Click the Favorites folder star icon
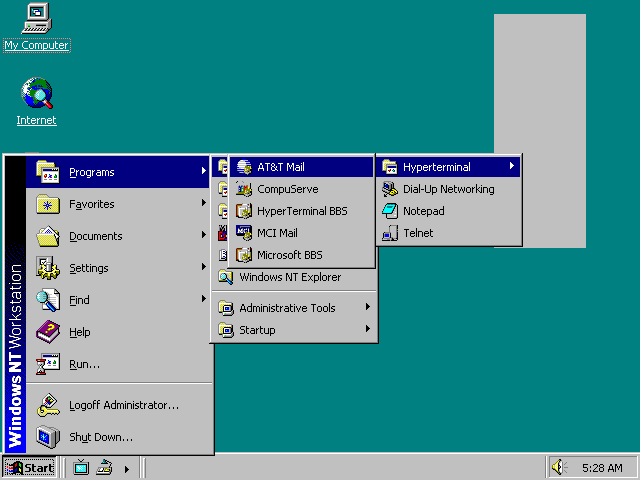Screen dimensions: 640x480 [48, 204]
